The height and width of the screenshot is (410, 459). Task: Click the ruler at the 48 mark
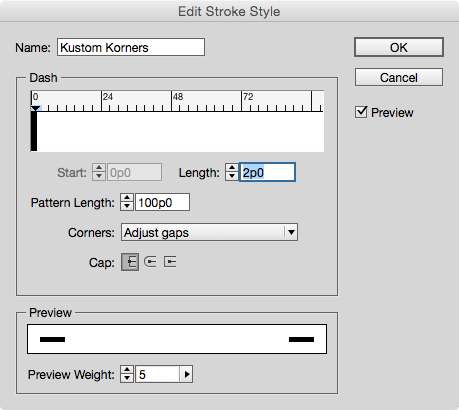coord(172,101)
